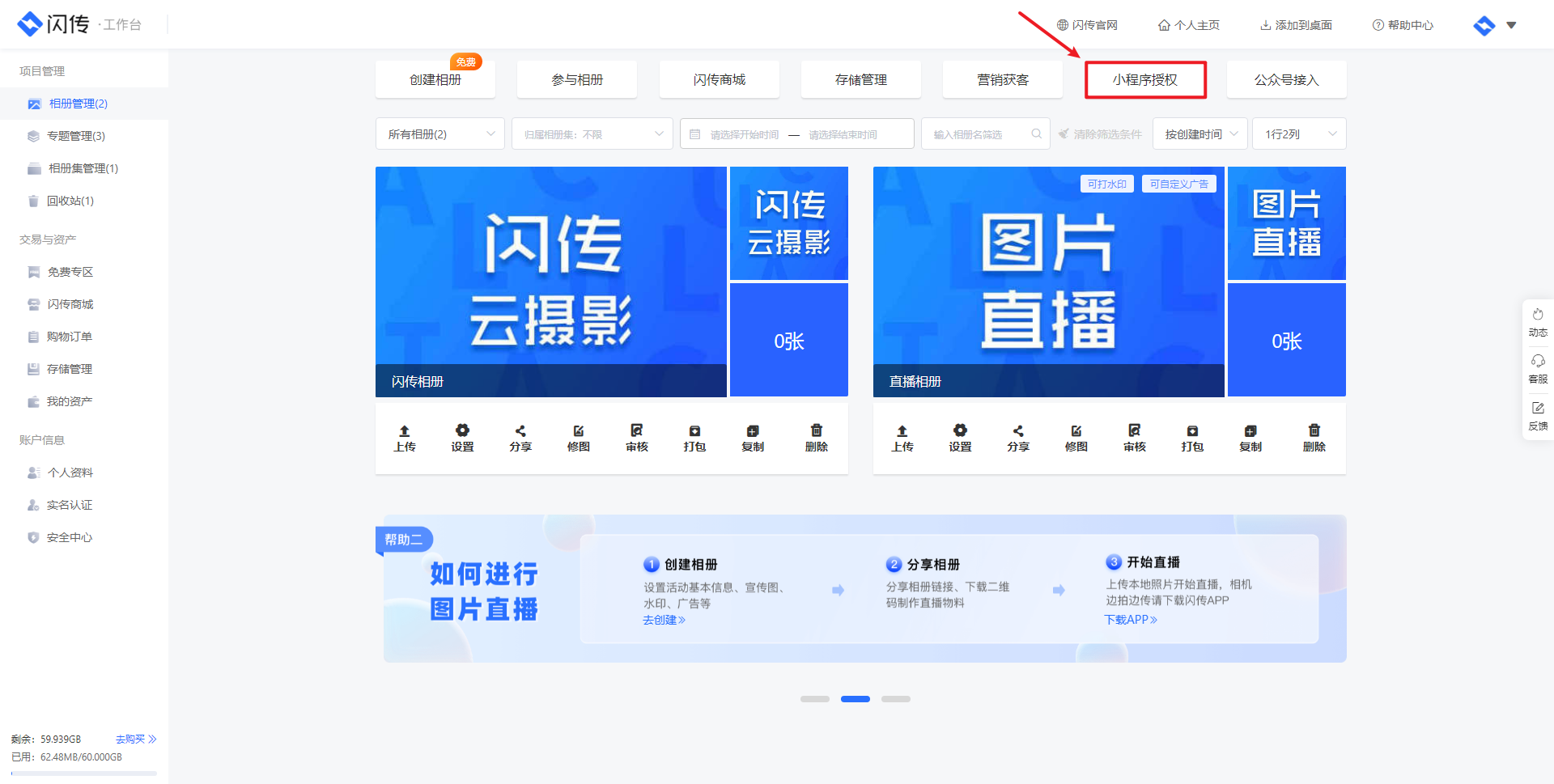Open 相册管理(2) in sidebar
Image resolution: width=1554 pixels, height=784 pixels.
click(x=84, y=104)
